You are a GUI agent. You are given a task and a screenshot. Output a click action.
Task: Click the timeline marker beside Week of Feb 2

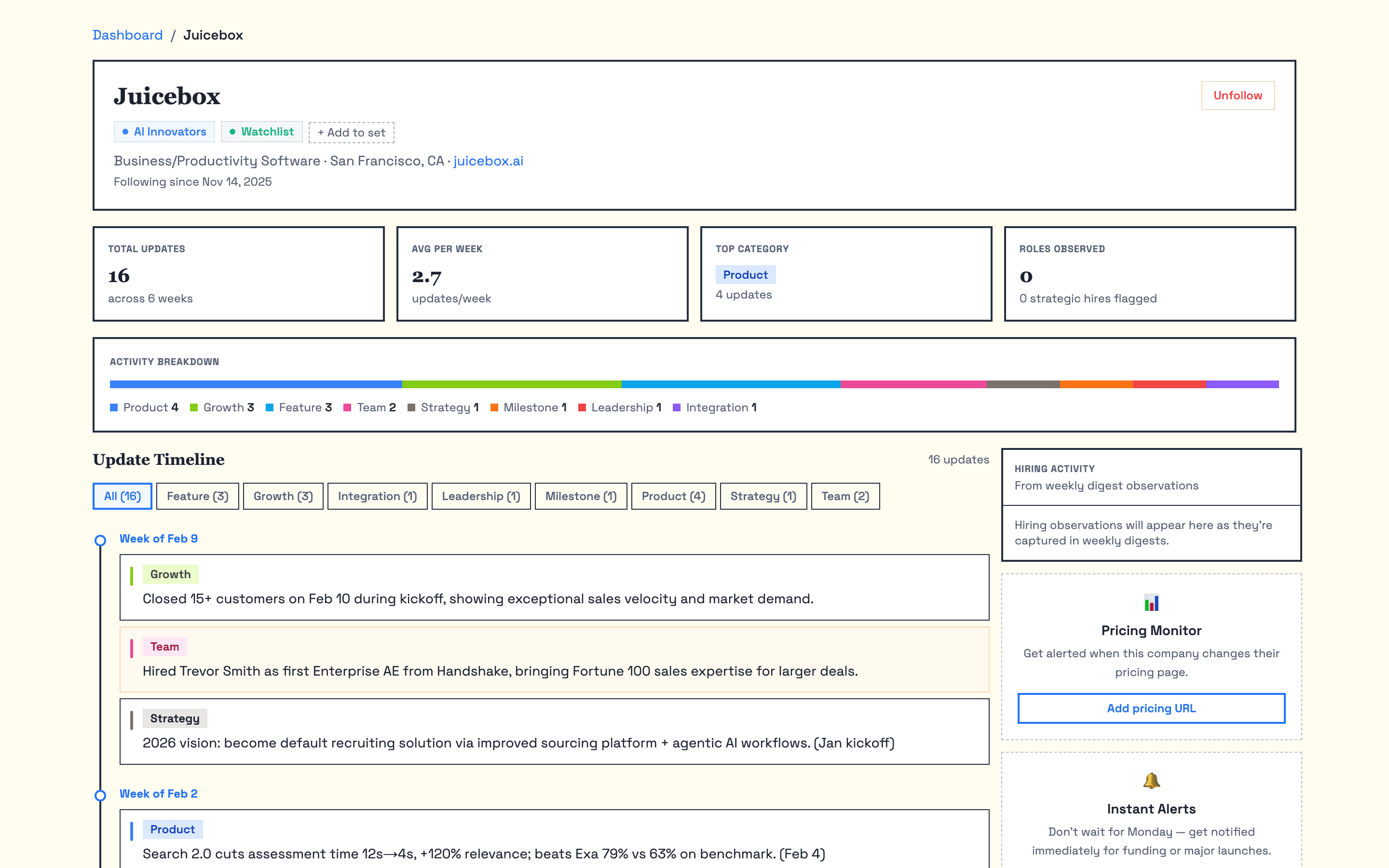[100, 795]
